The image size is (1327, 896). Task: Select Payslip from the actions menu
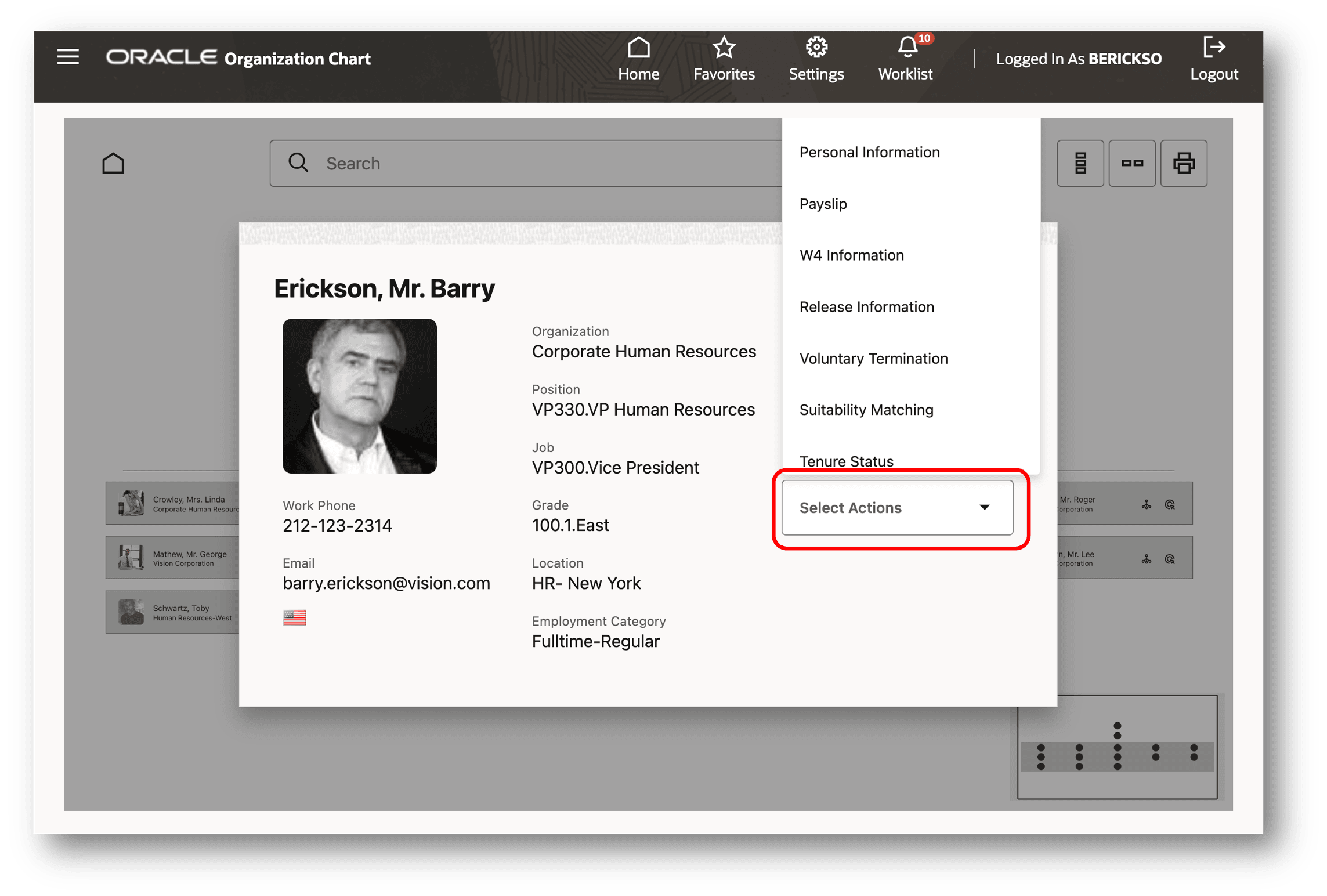pos(823,204)
